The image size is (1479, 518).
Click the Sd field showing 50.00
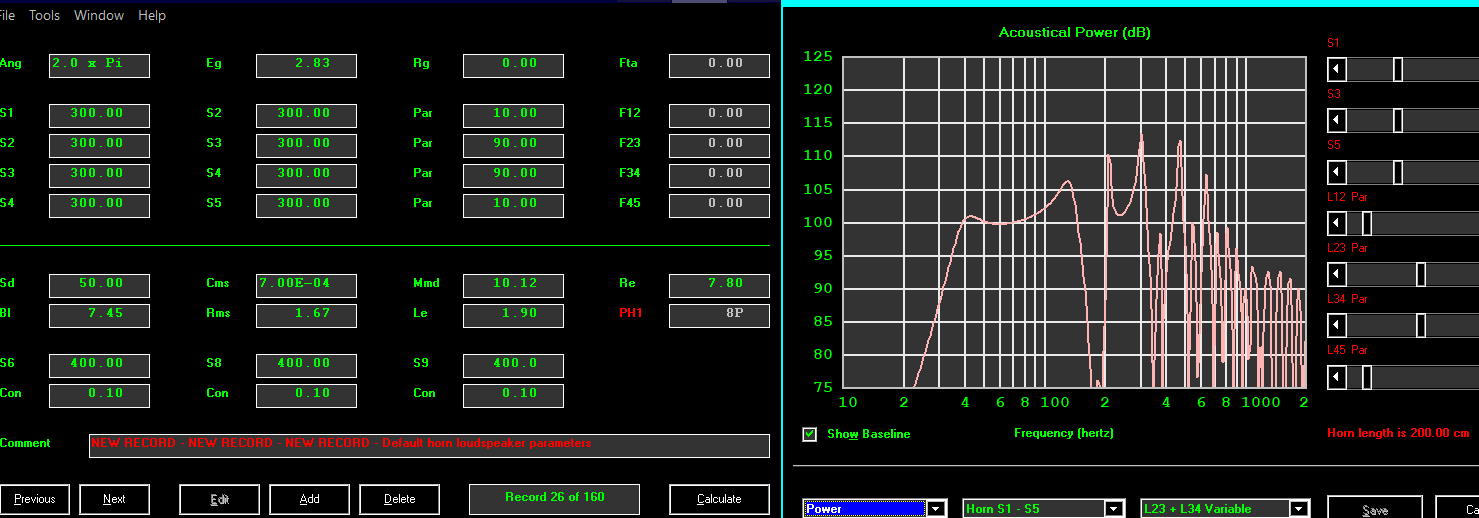pos(99,286)
